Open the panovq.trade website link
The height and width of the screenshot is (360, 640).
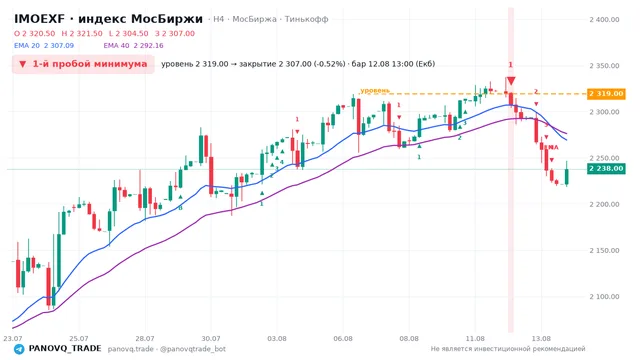(131, 349)
